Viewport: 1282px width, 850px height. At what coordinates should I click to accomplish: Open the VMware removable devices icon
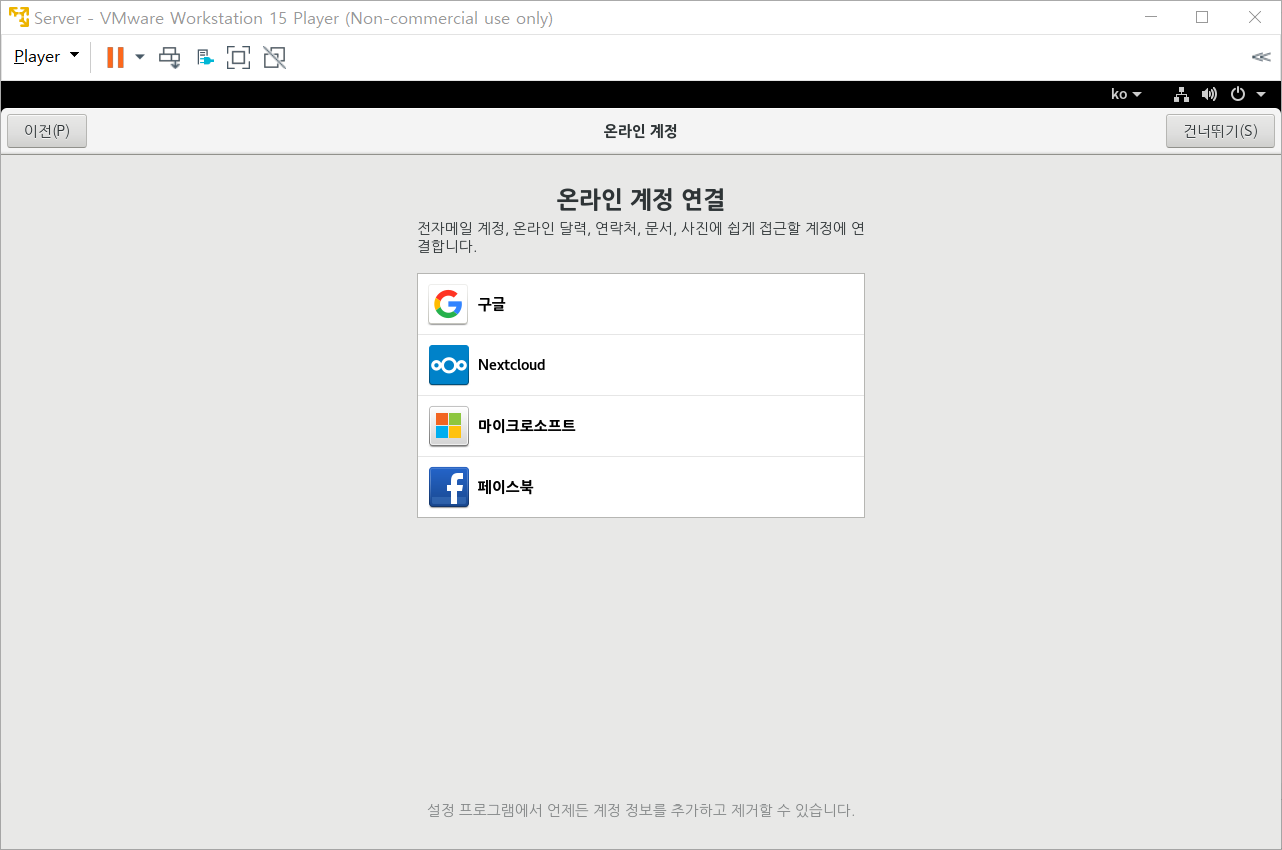coord(205,57)
